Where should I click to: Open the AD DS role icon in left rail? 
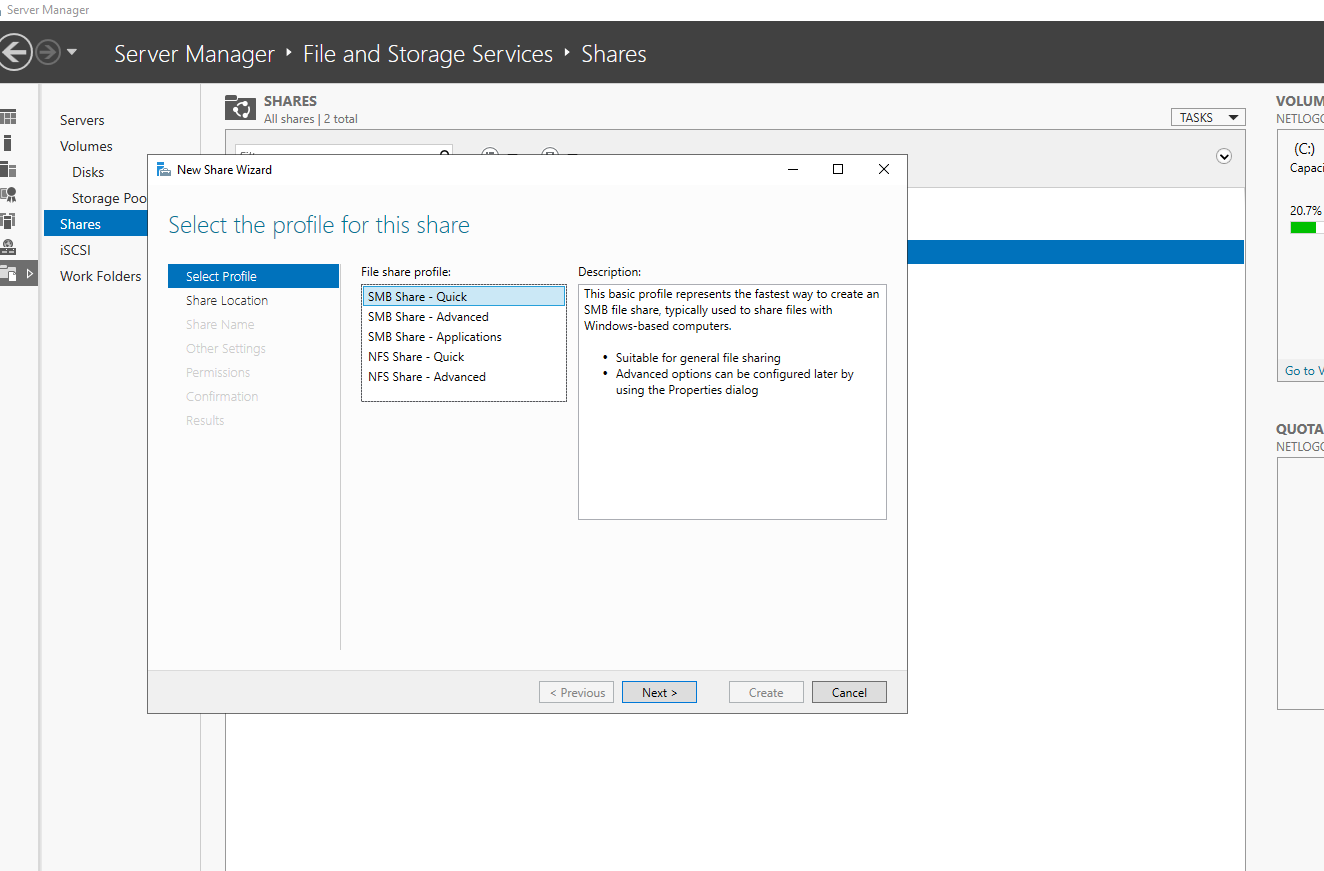(8, 220)
